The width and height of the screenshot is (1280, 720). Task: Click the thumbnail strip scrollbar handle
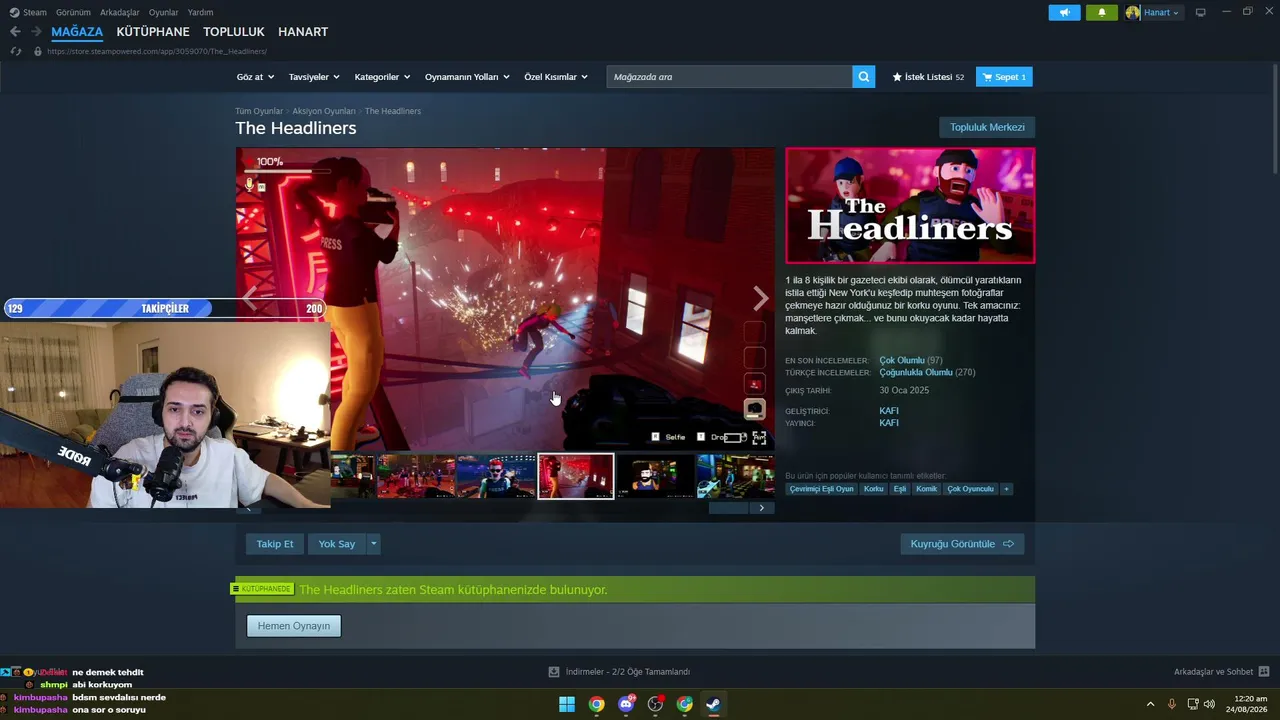pyautogui.click(x=728, y=508)
